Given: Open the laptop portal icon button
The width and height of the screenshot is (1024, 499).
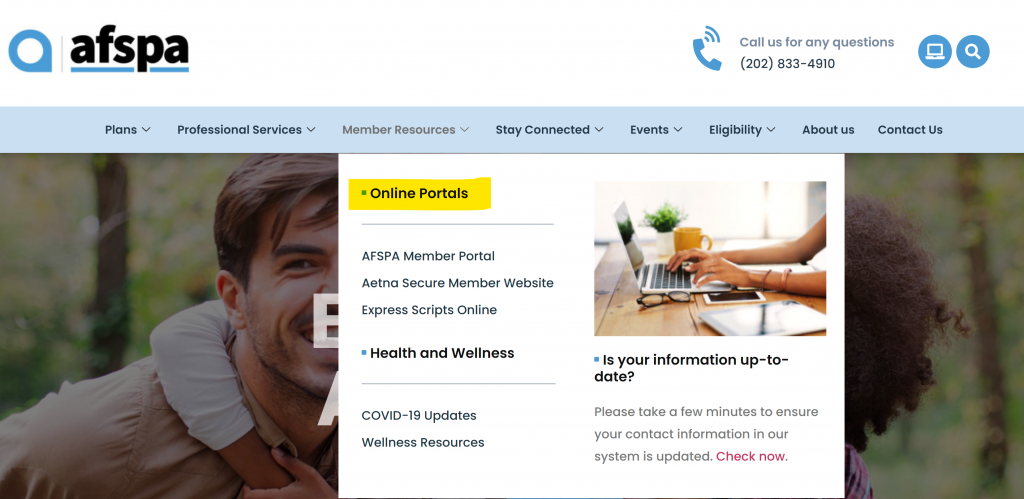Looking at the screenshot, I should [935, 52].
